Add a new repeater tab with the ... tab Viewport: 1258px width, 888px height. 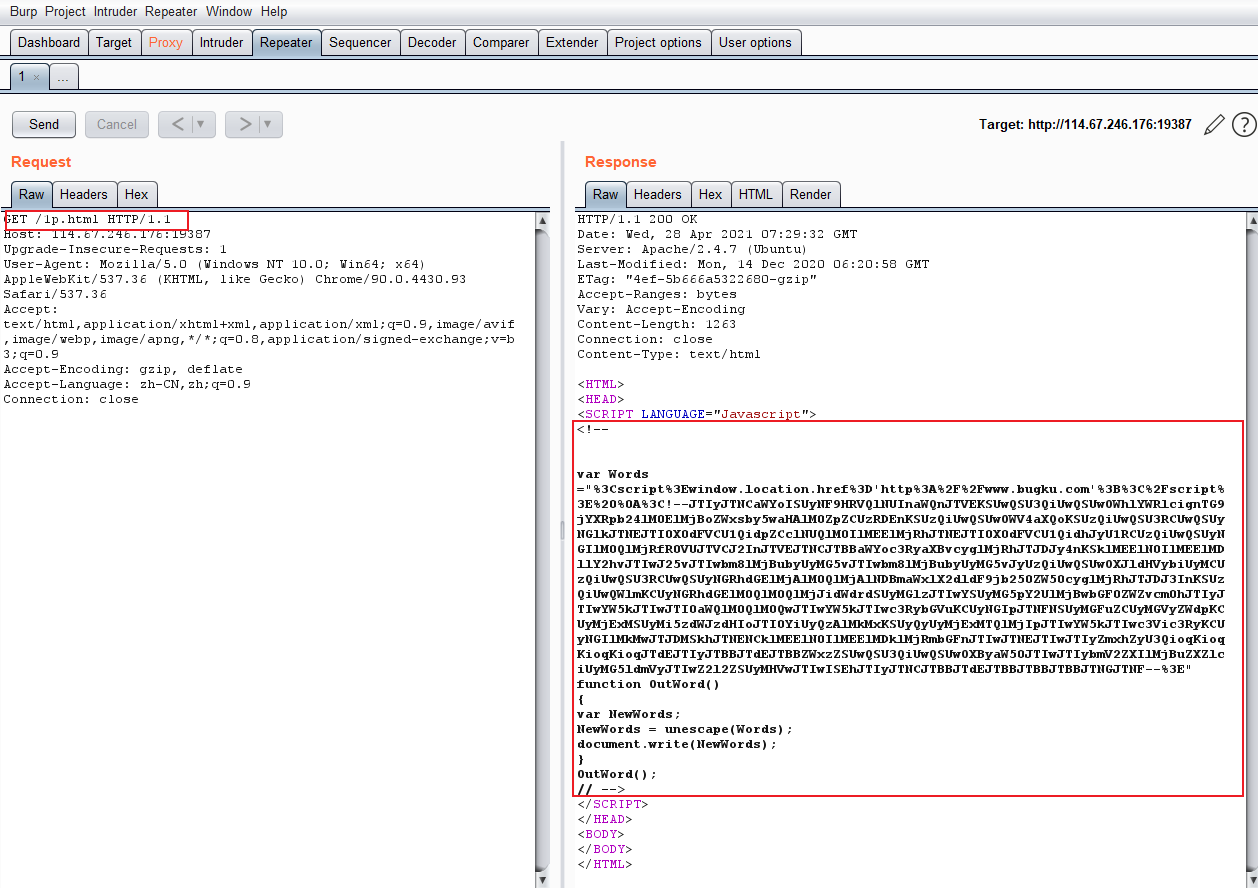(63, 77)
